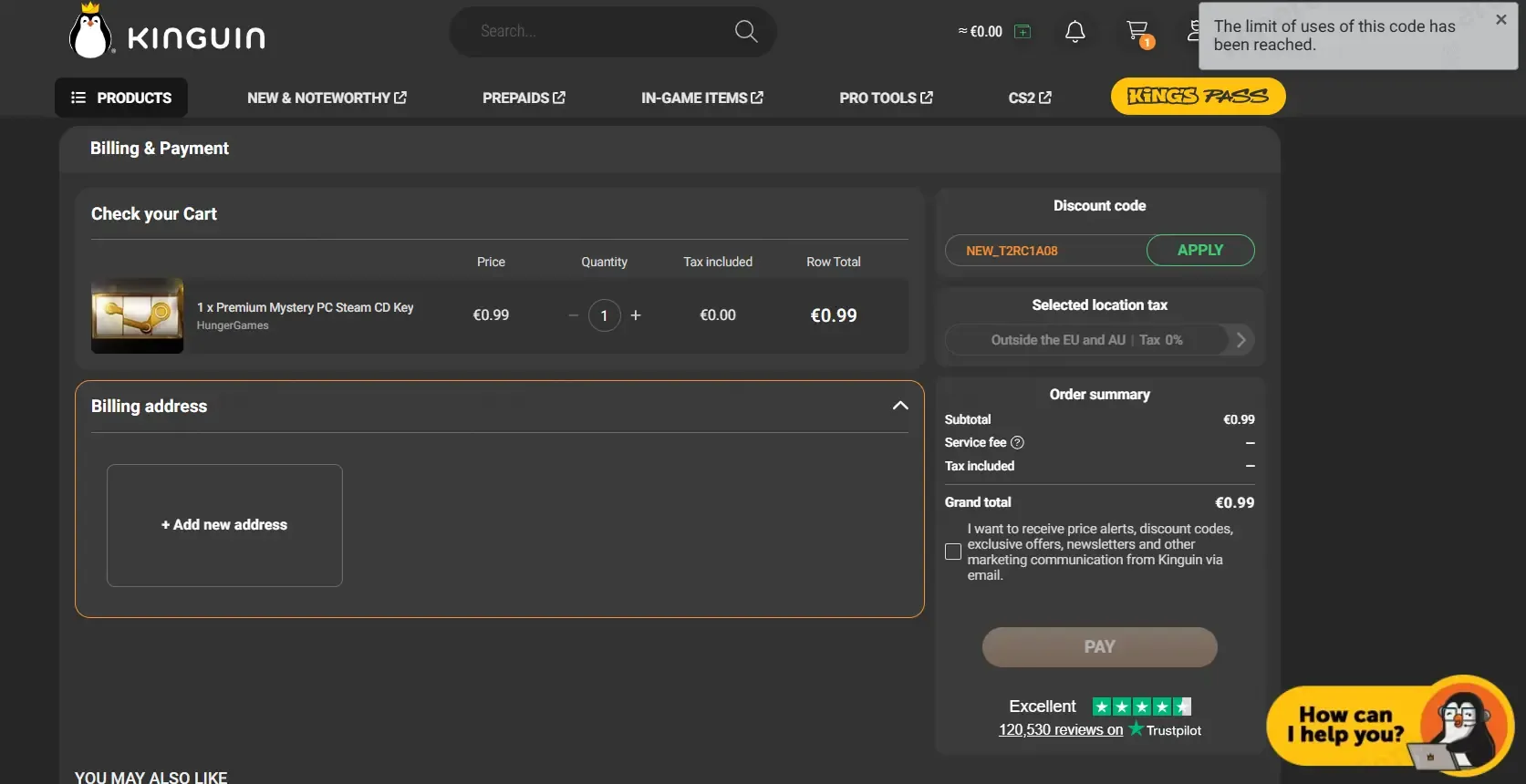Open Pro Tools menu item
Image resolution: width=1526 pixels, height=784 pixels.
coord(886,98)
